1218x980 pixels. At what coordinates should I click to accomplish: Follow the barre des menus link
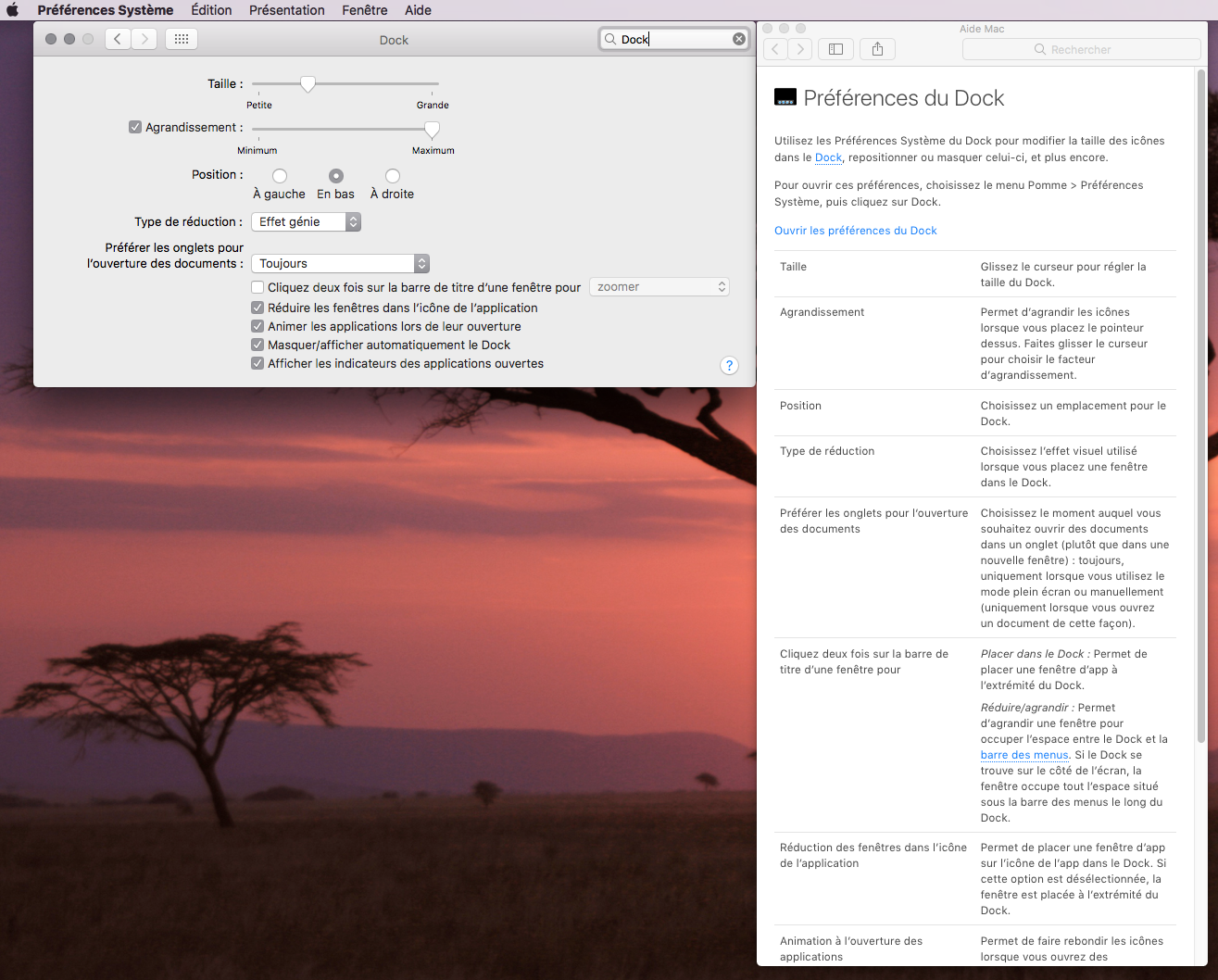point(1024,755)
